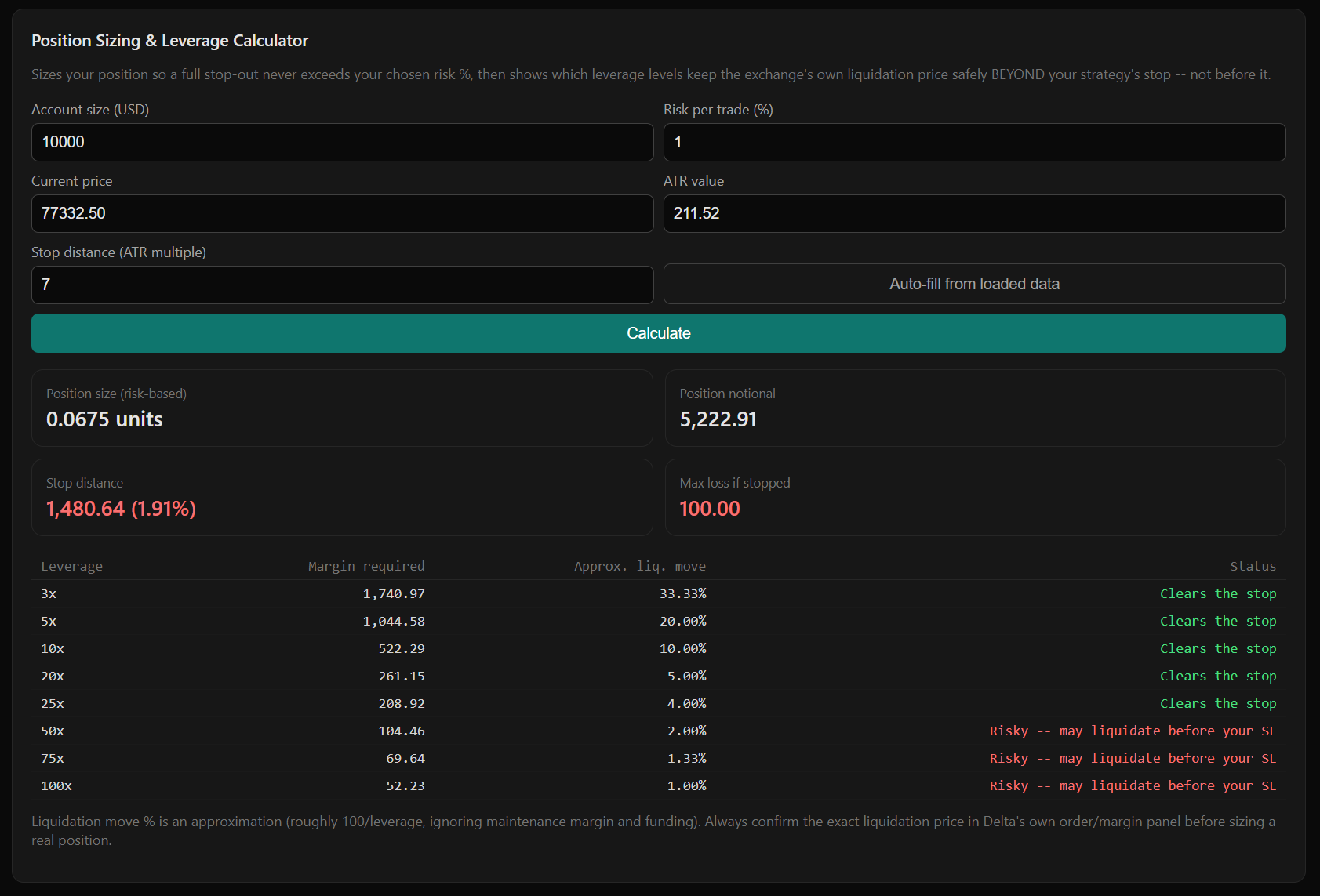Click liquidation move 33.33%
This screenshot has width=1320, height=896.
(683, 593)
